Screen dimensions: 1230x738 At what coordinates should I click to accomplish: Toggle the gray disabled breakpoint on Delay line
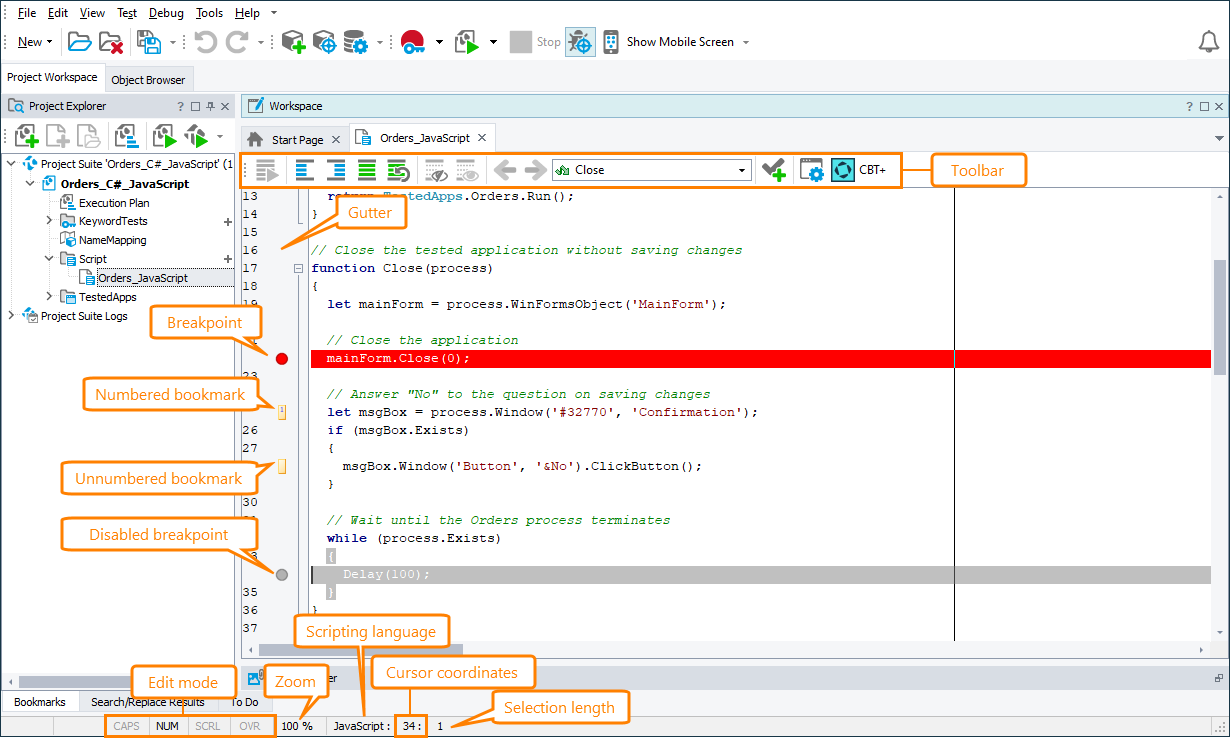point(281,574)
